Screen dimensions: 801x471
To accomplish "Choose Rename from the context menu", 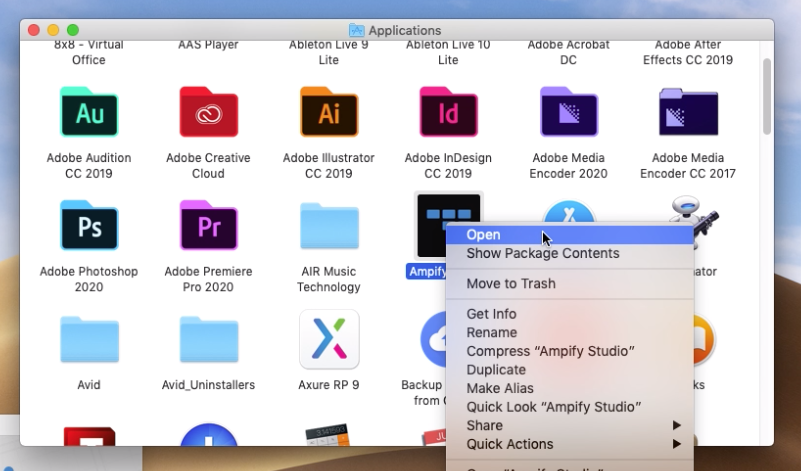I will pyautogui.click(x=570, y=333).
